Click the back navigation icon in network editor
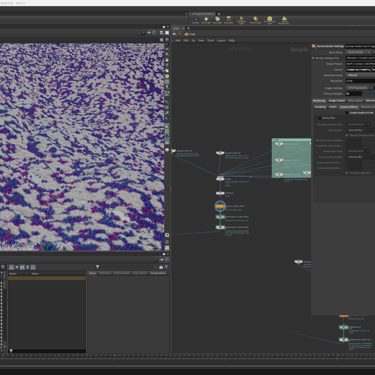Viewport: 375px width, 375px height. point(174,34)
